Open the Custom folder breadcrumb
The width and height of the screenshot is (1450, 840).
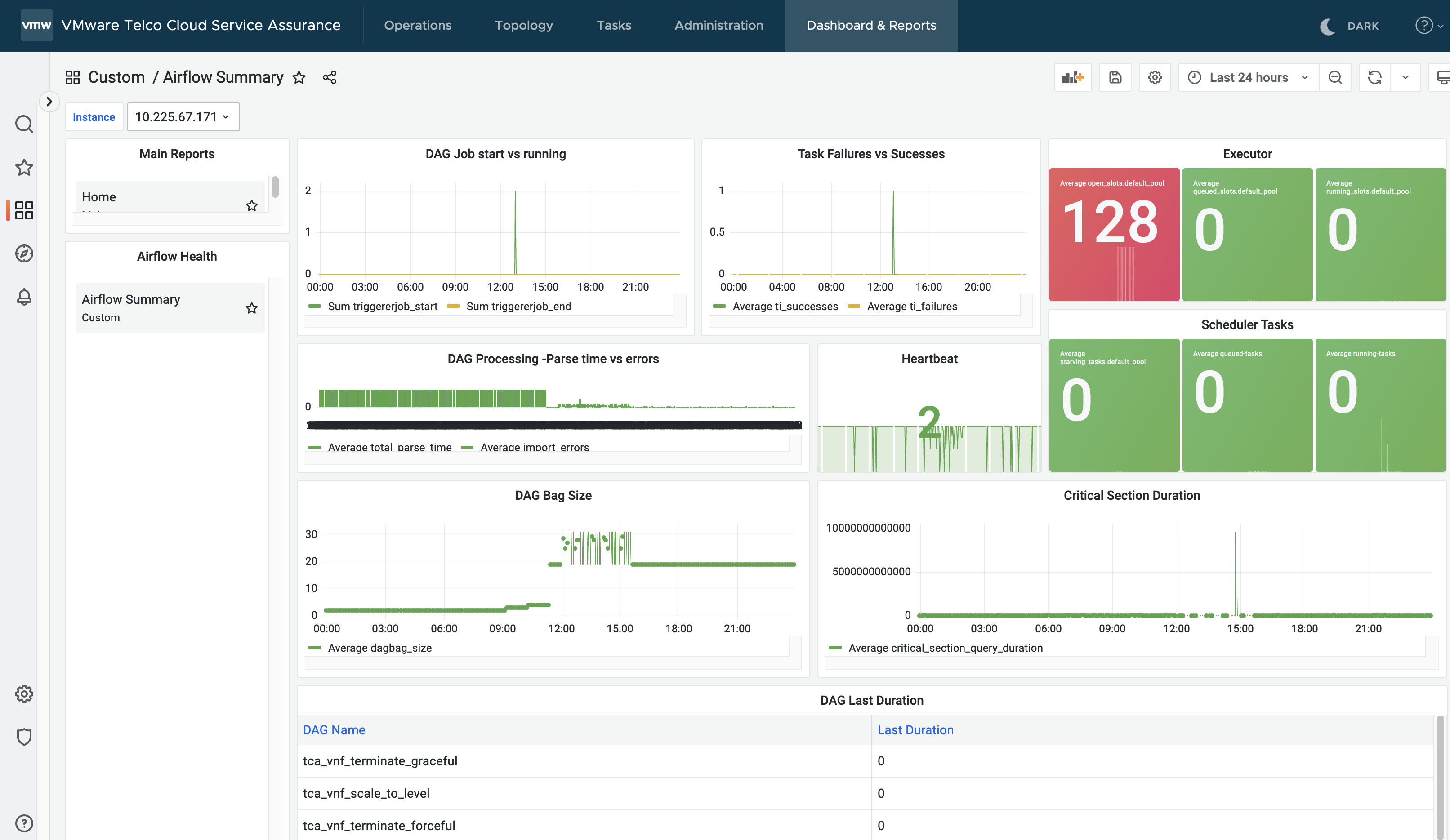[116, 77]
